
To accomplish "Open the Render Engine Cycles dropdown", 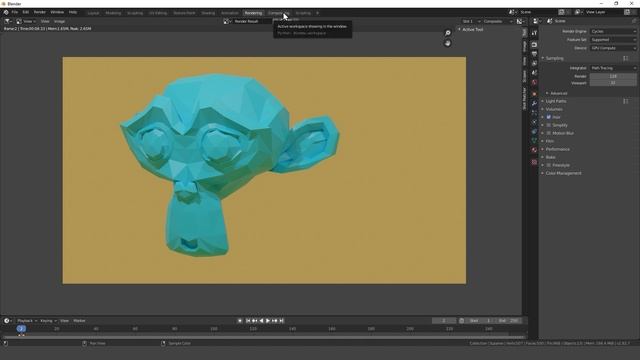I will click(x=613, y=31).
